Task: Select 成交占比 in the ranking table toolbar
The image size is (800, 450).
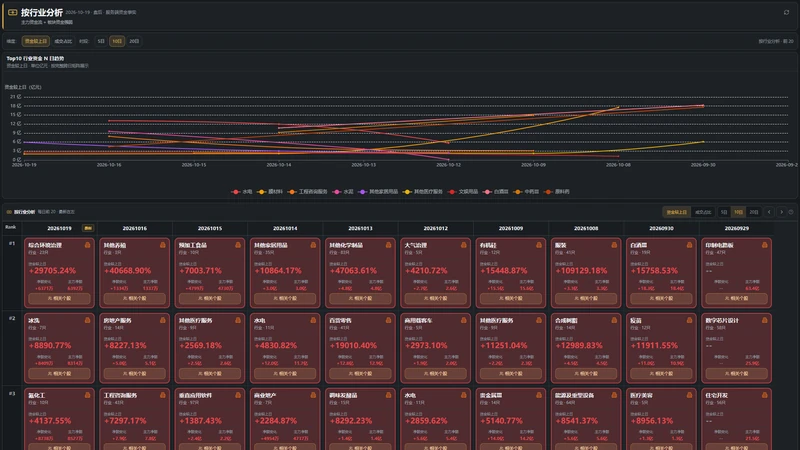Action: (703, 212)
